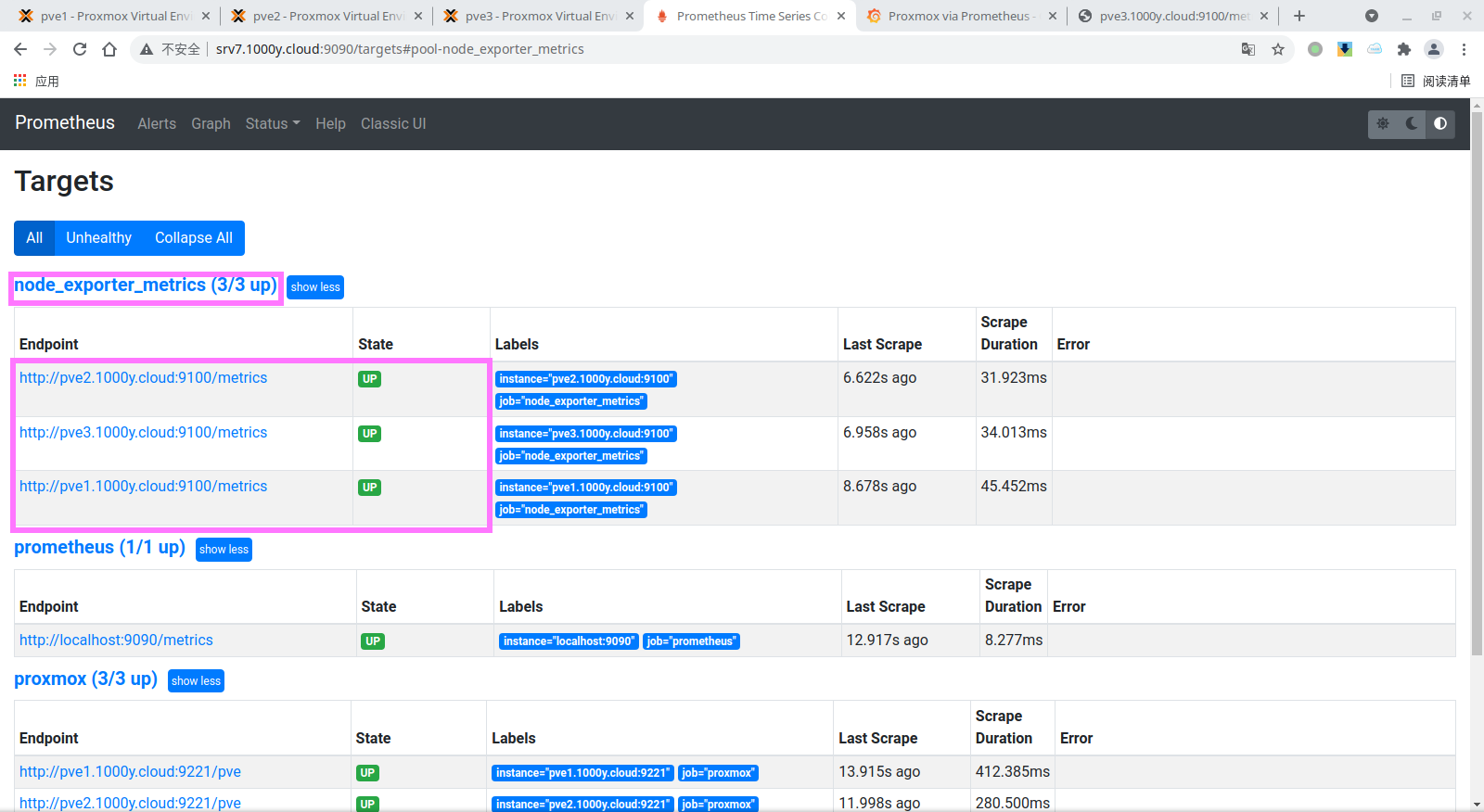Collapse the prometheus pool with show less

point(224,550)
